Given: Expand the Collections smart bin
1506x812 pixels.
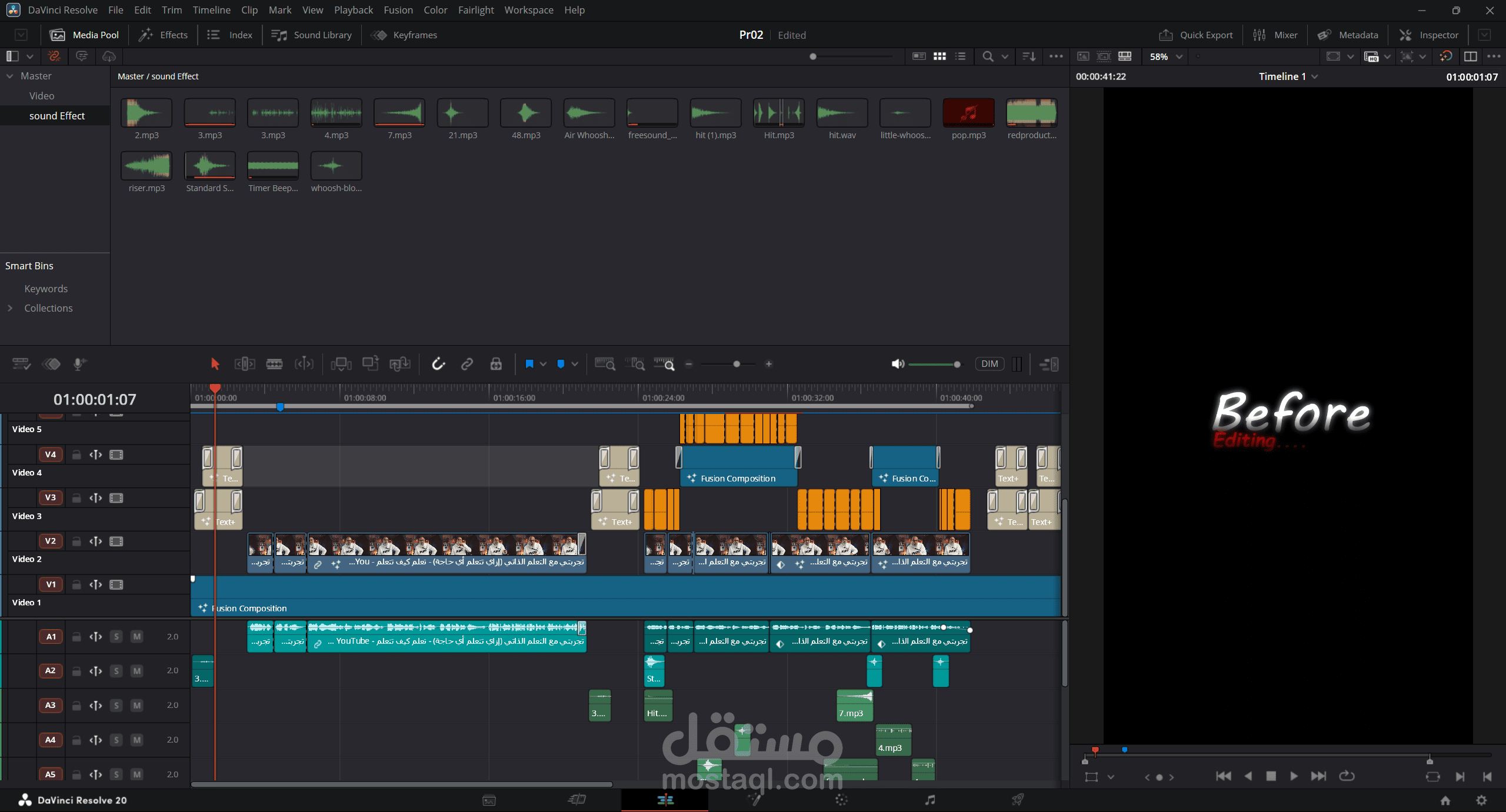Looking at the screenshot, I should 10,308.
